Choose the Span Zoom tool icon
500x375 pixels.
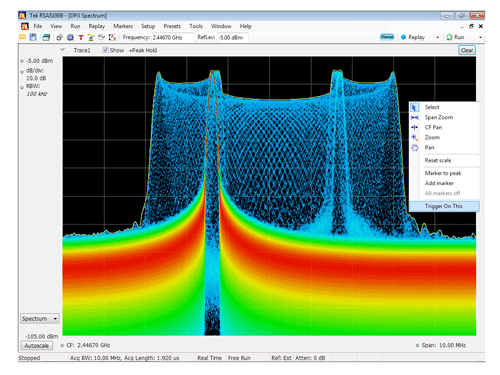[415, 117]
